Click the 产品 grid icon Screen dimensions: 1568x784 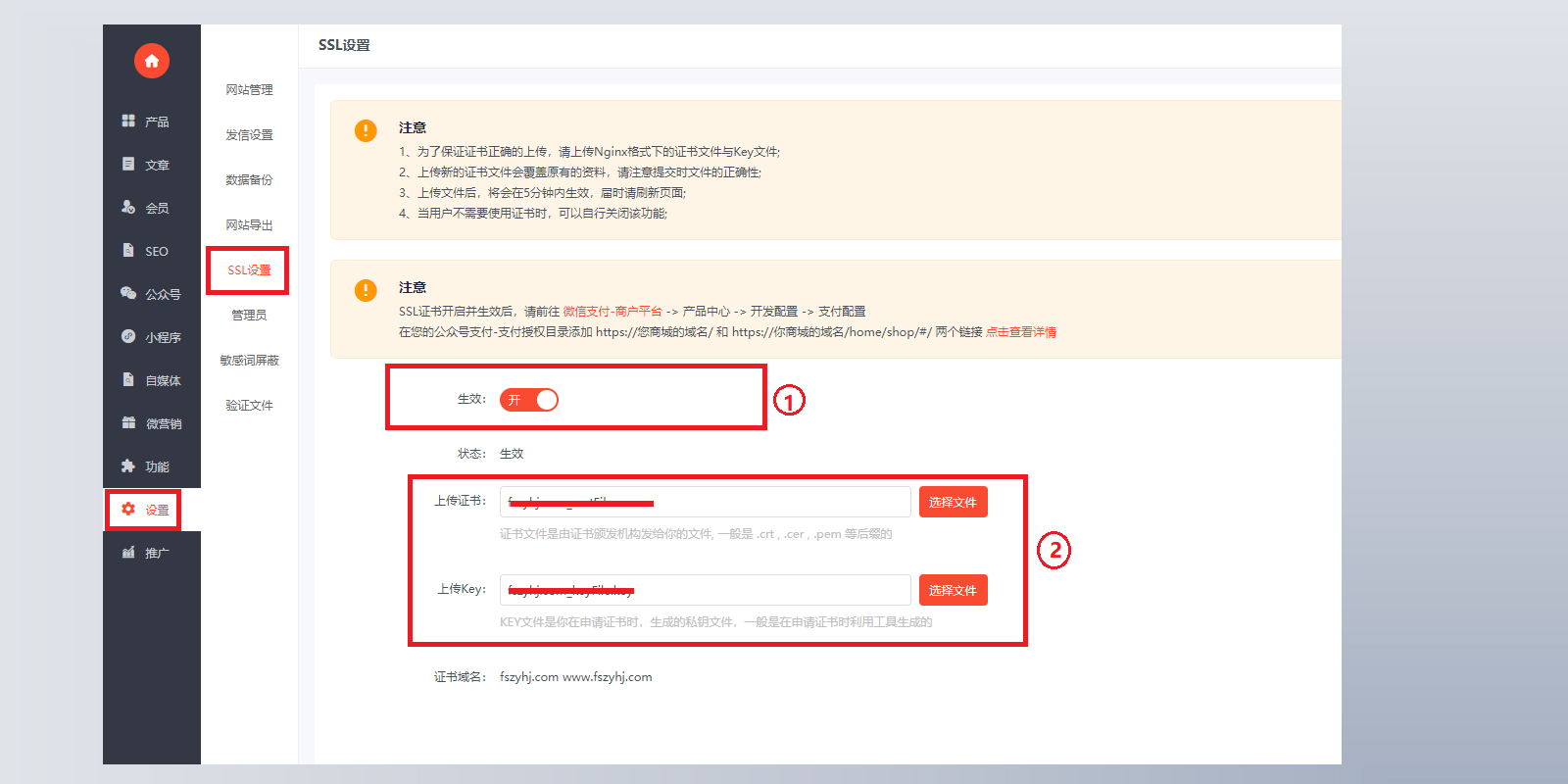(128, 121)
